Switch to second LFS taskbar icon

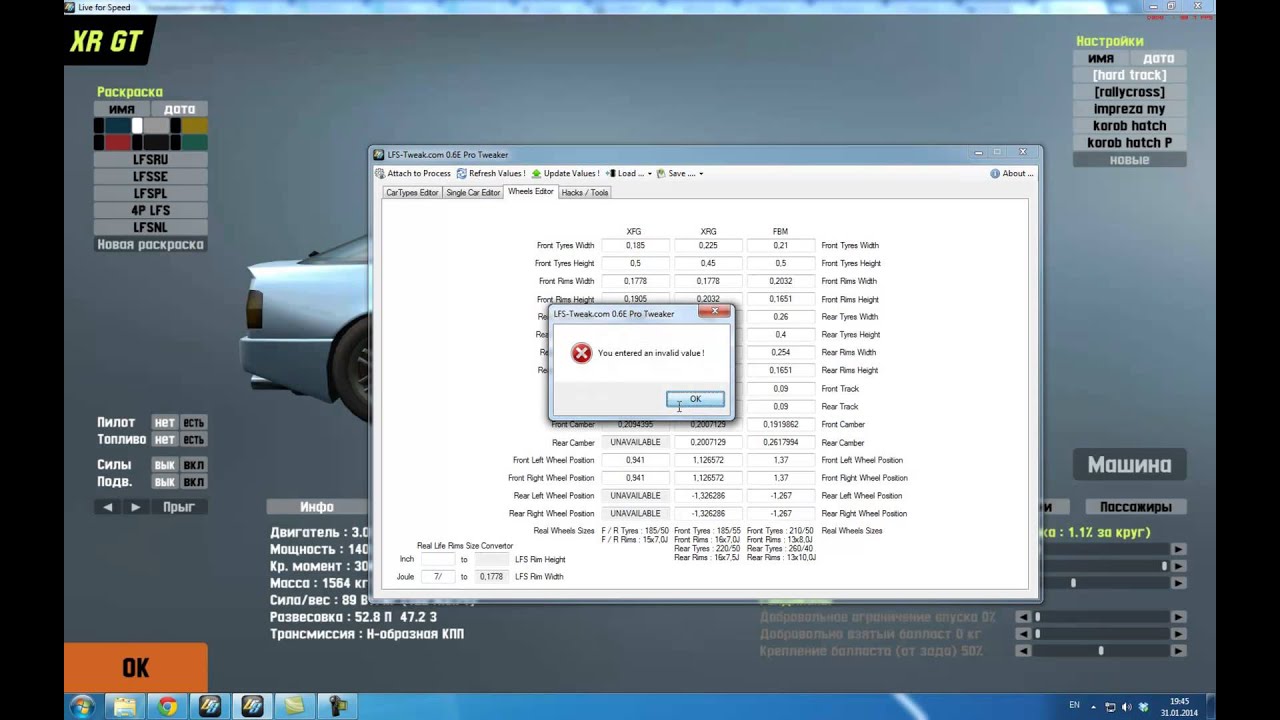coord(252,706)
